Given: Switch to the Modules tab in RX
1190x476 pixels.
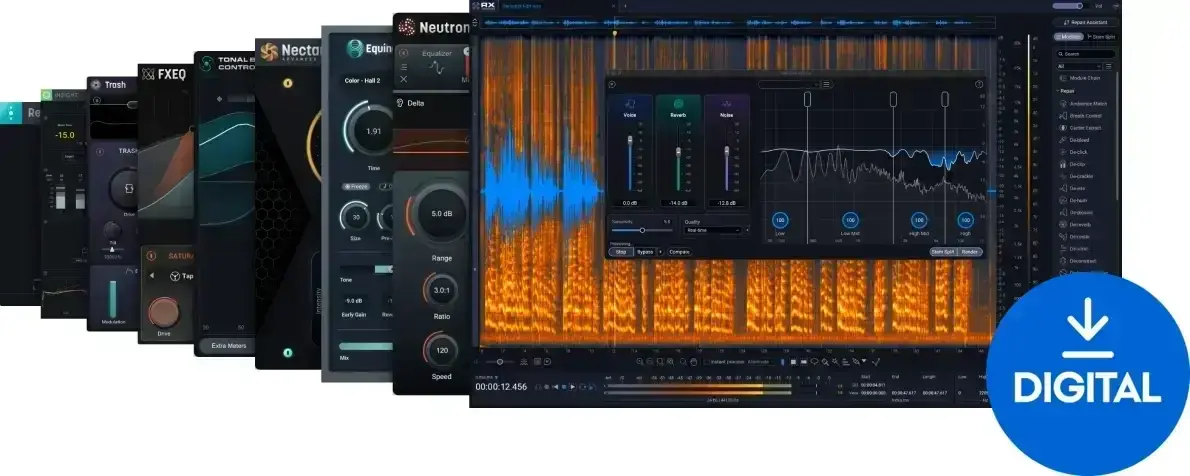Looking at the screenshot, I should (x=1069, y=37).
